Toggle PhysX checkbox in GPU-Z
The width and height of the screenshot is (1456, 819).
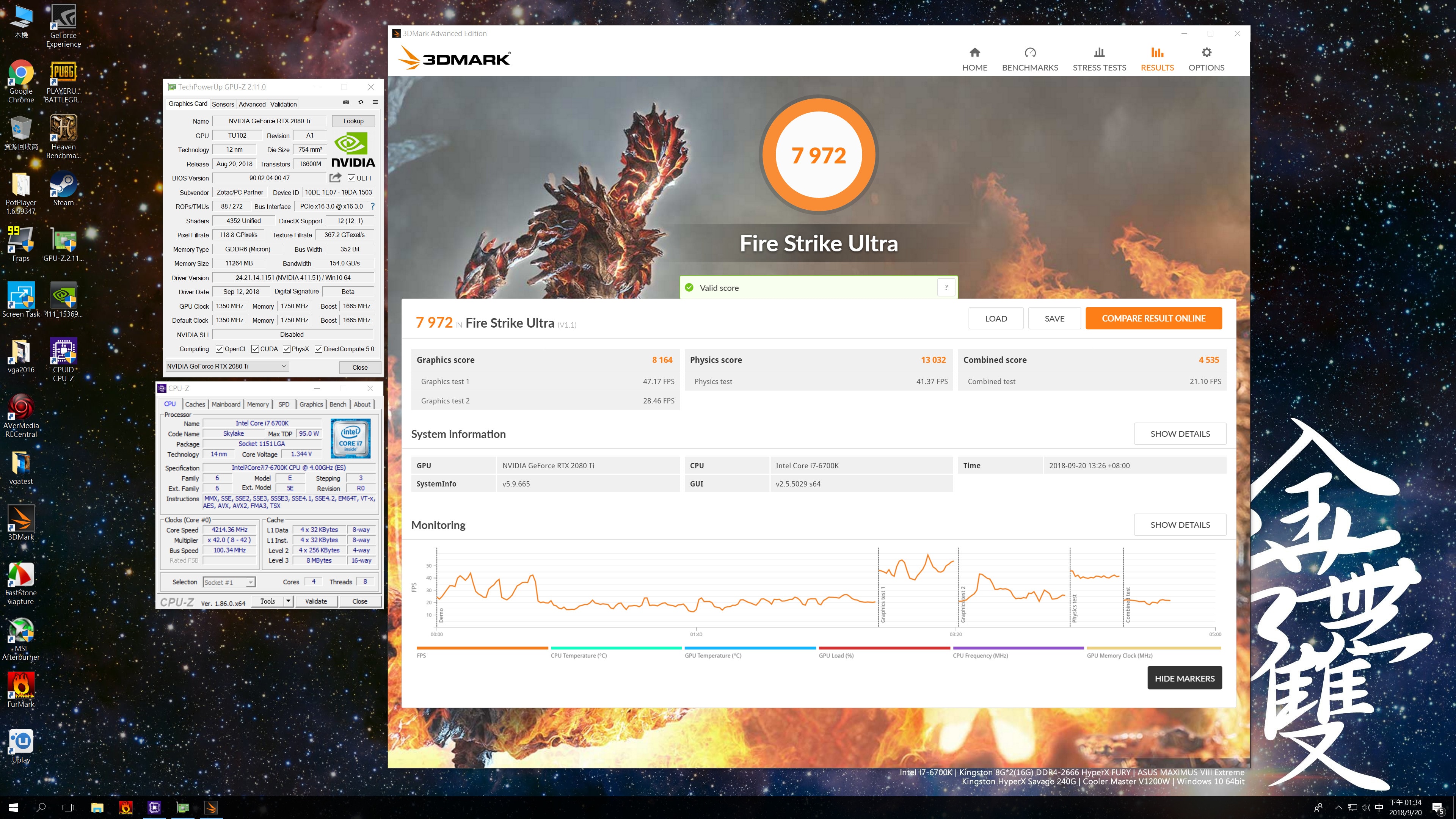[x=287, y=349]
